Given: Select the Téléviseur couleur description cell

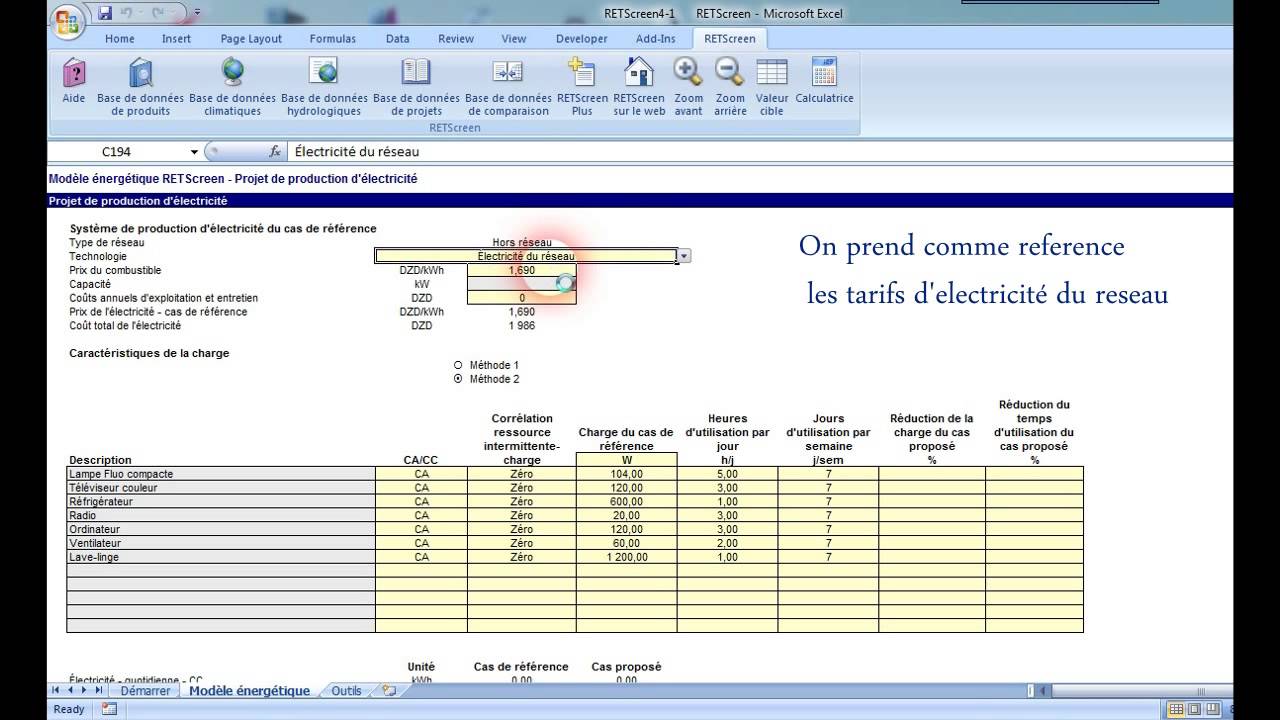Looking at the screenshot, I should [x=221, y=488].
